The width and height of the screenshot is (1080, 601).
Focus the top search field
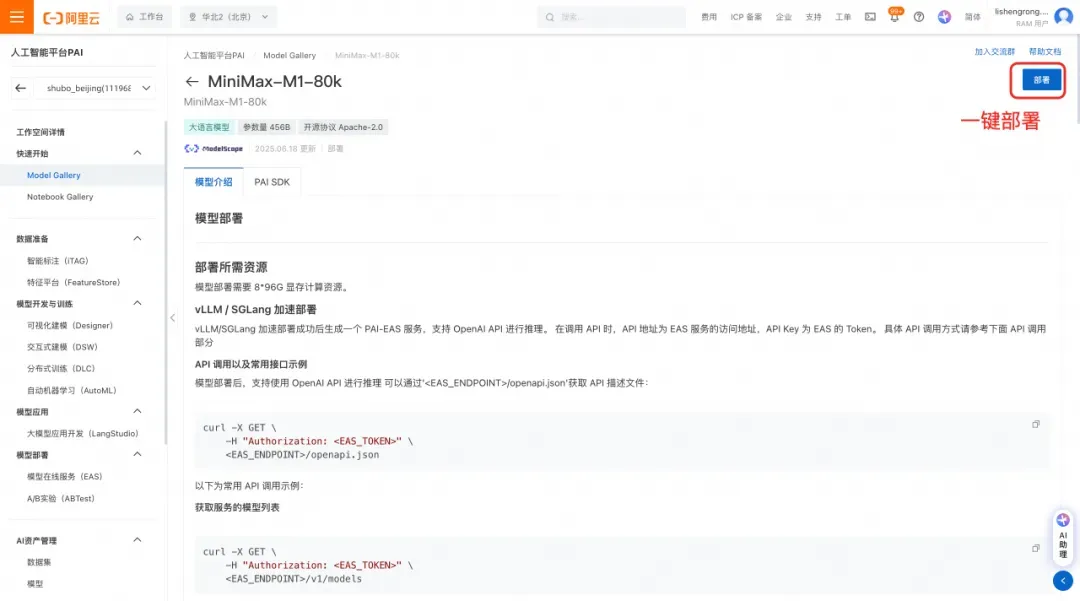pos(611,17)
